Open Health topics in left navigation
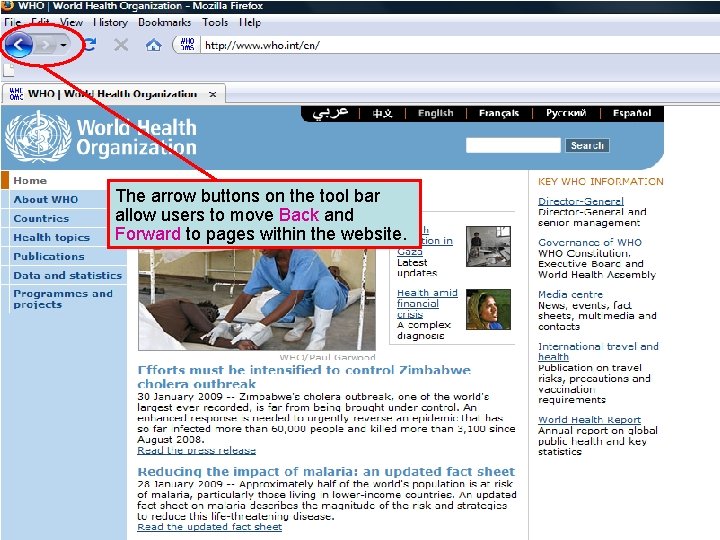The image size is (720, 540). point(51,237)
